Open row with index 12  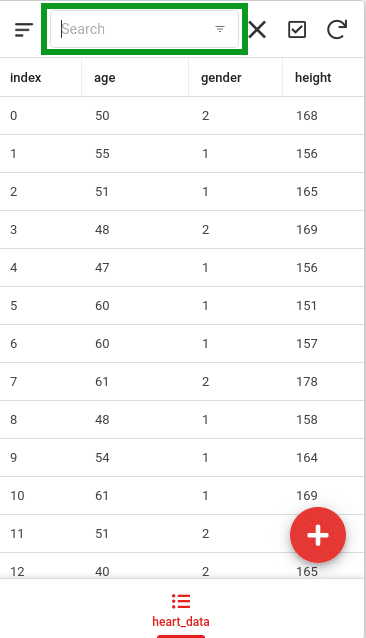coord(182,568)
